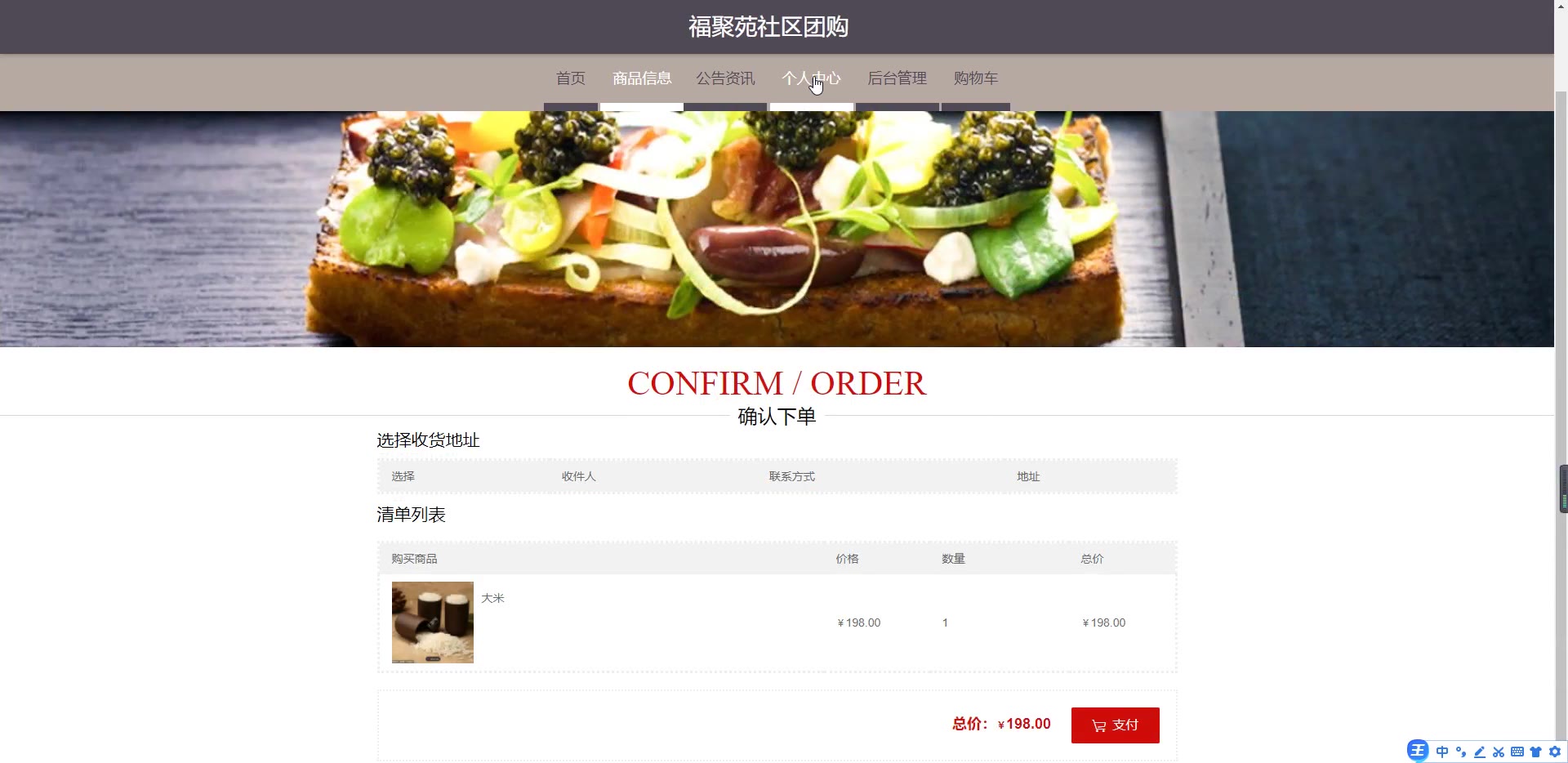
Task: Open the IME soft keyboard icon
Action: click(1517, 752)
